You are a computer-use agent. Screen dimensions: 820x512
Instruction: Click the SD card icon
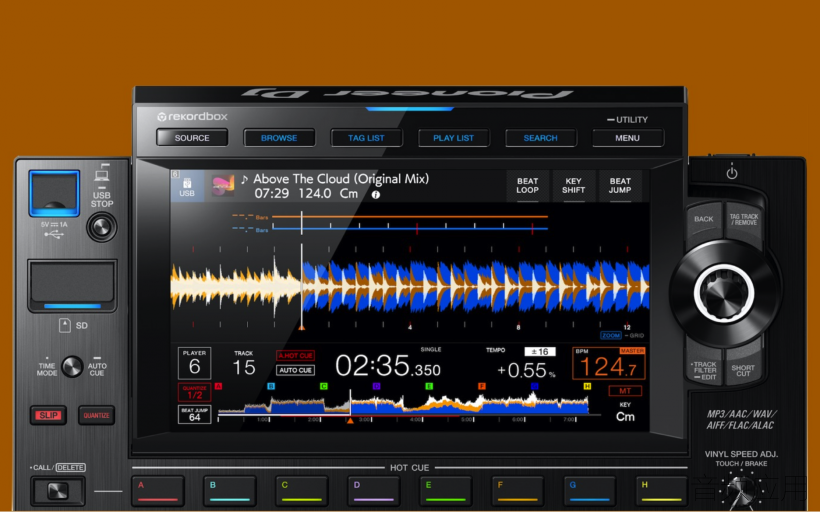pyautogui.click(x=64, y=325)
